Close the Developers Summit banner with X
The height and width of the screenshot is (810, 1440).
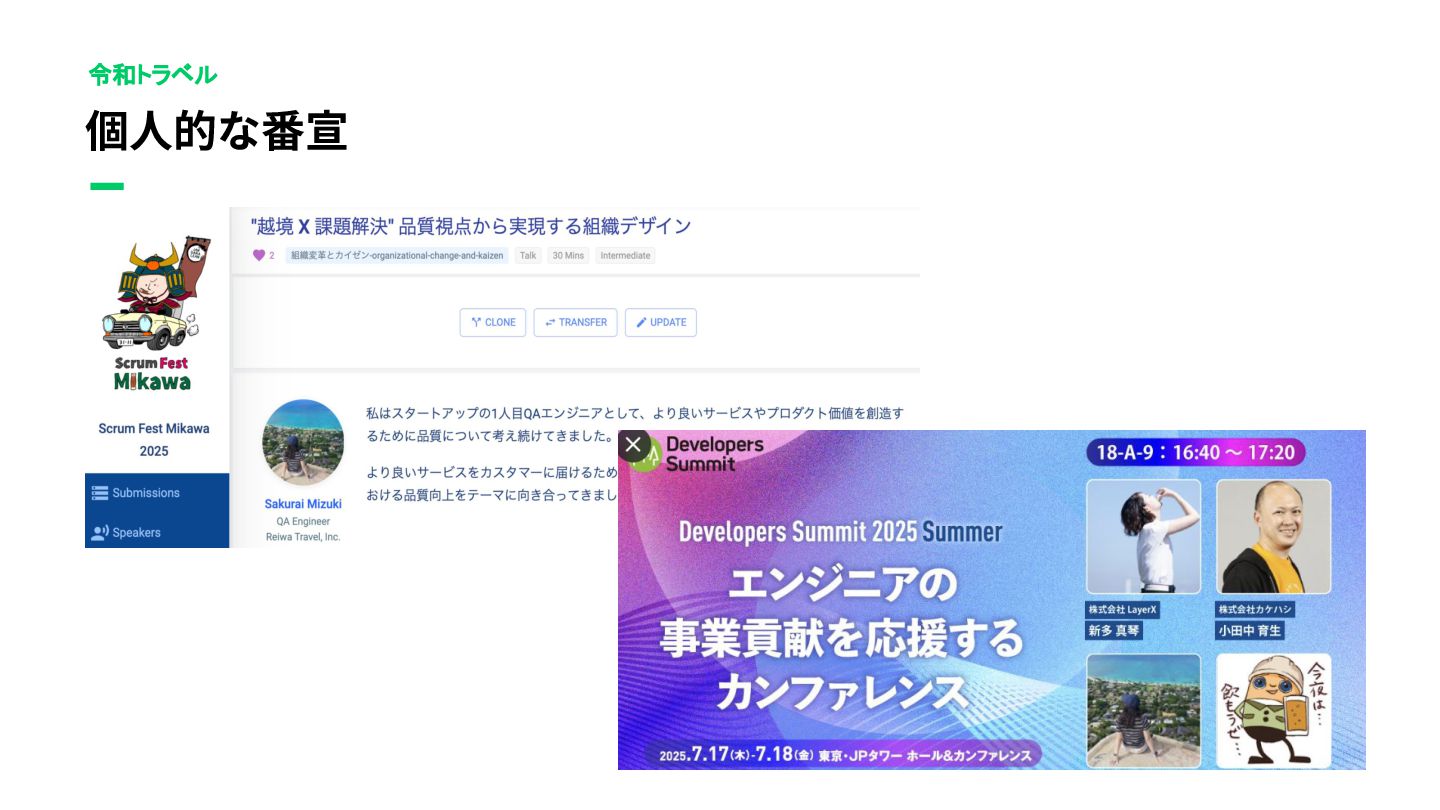click(633, 445)
